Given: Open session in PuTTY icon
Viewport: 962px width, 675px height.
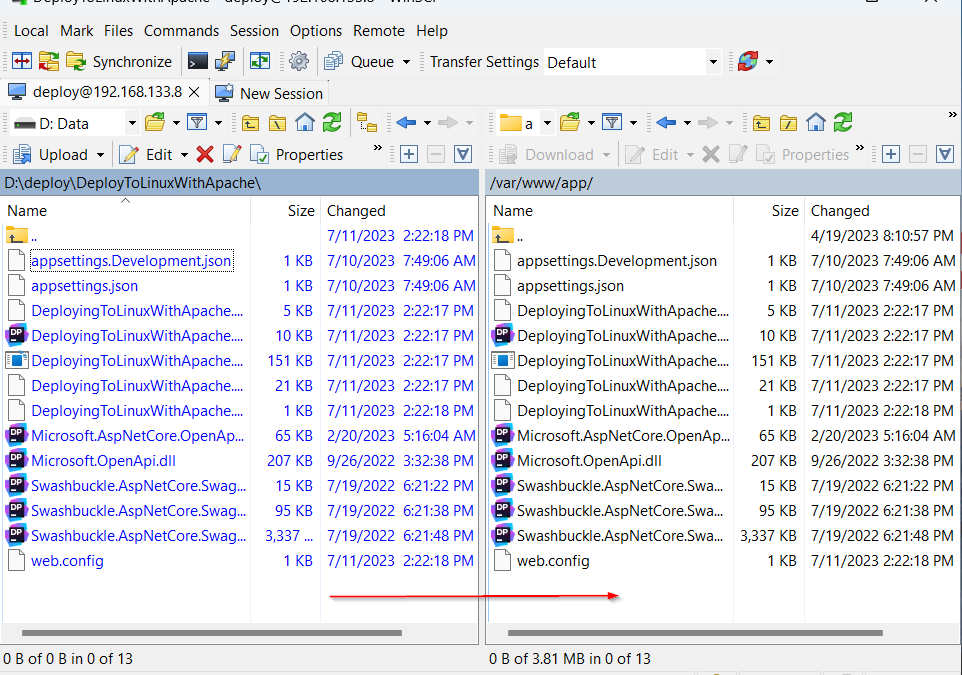Looking at the screenshot, I should [225, 62].
